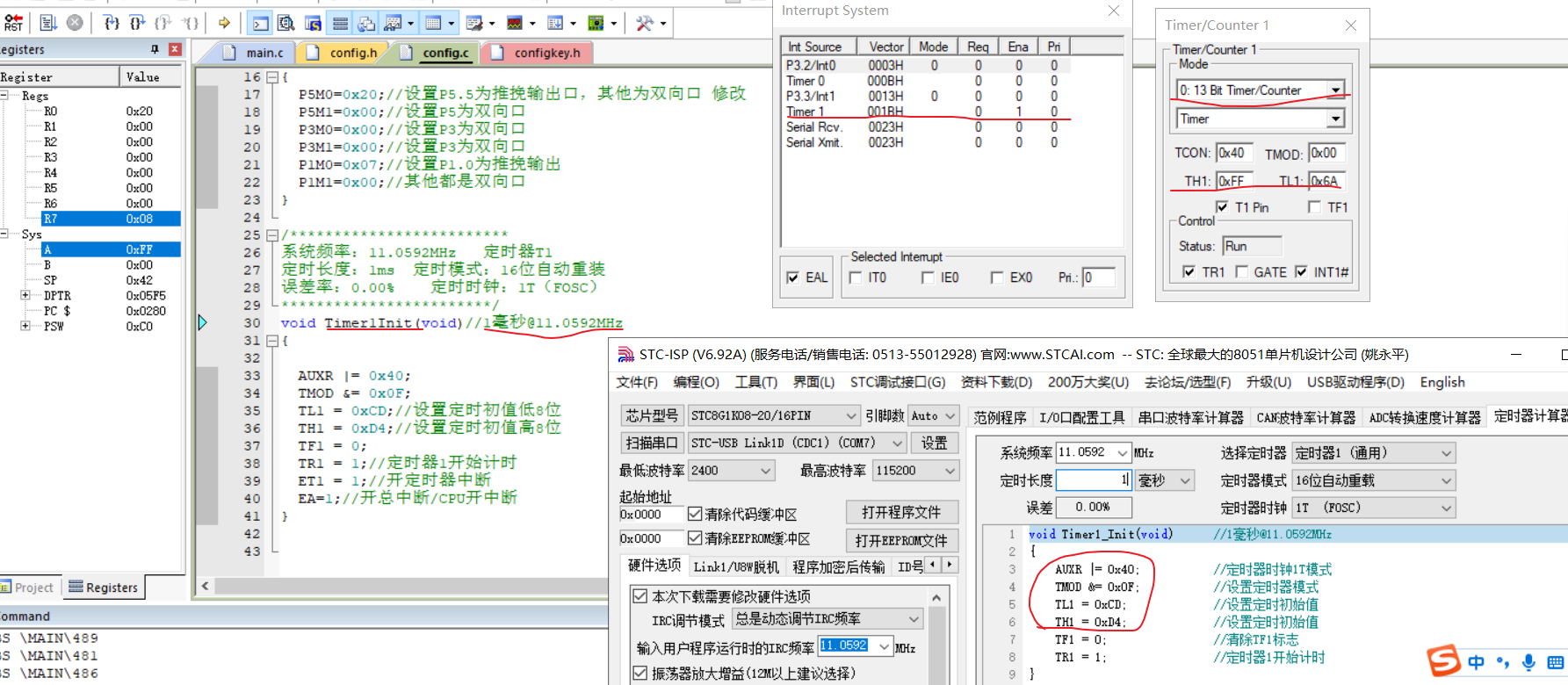Open the Serial Windows icon
Screen dimensions: 1568x685
point(474,23)
